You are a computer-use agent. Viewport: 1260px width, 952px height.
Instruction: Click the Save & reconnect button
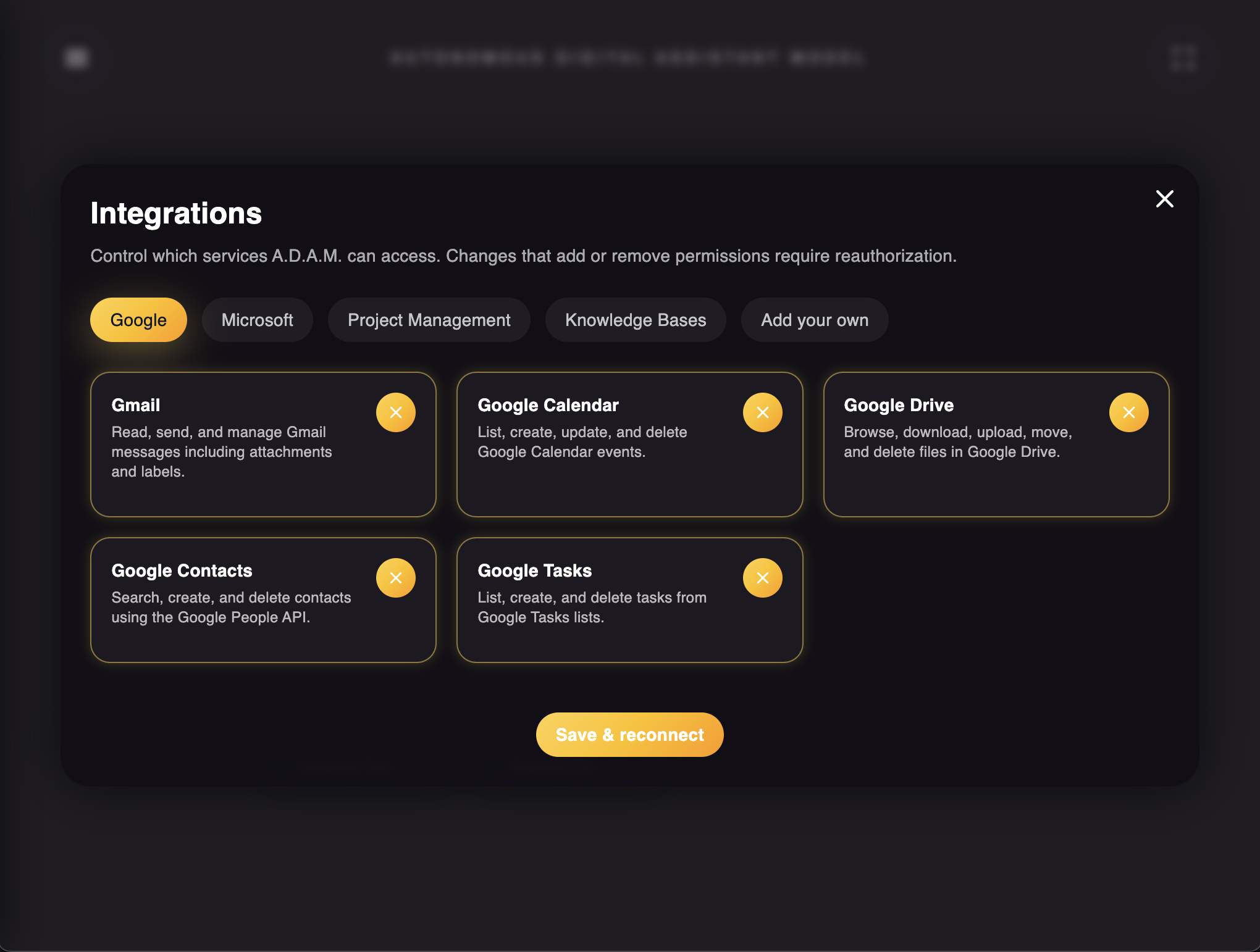pos(629,734)
